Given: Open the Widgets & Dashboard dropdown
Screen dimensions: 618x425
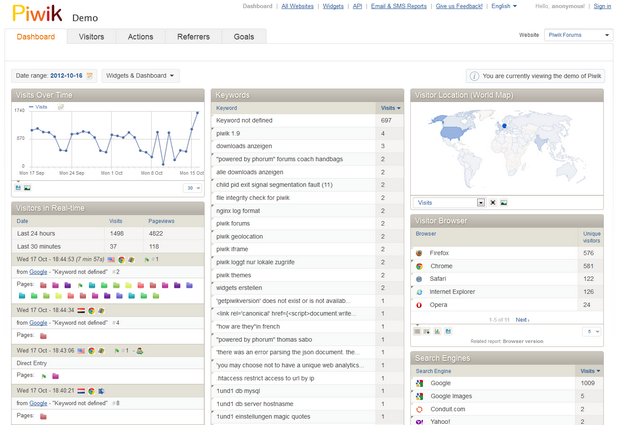Looking at the screenshot, I should coord(141,76).
